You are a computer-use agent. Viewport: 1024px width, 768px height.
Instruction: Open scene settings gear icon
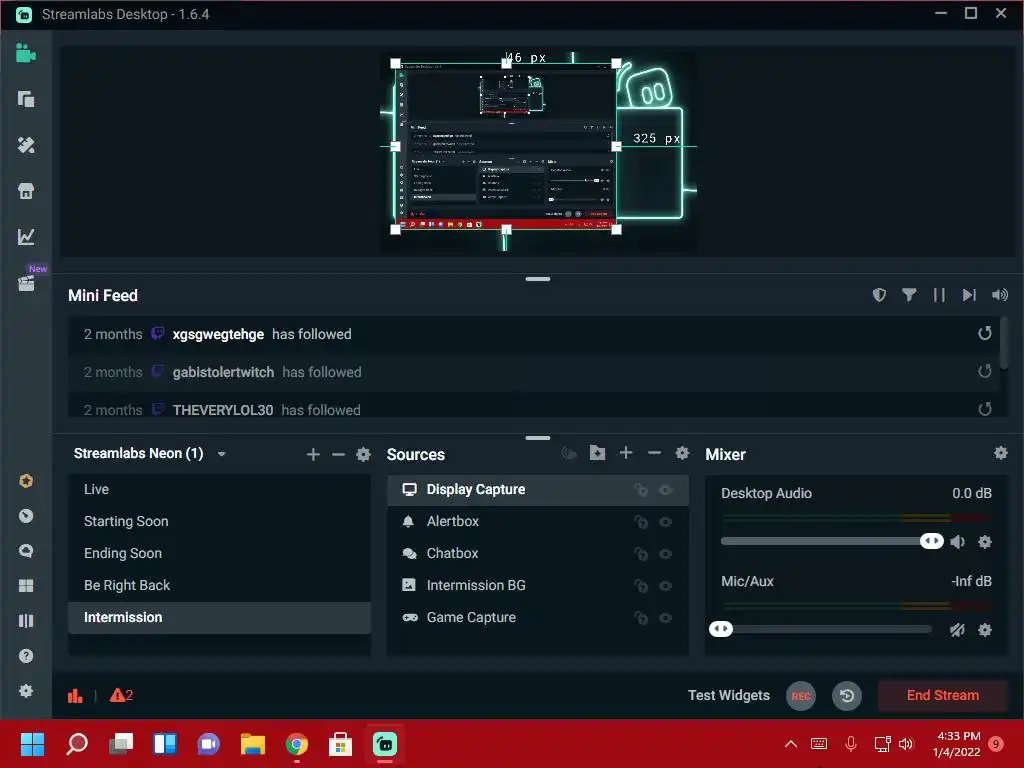coord(364,455)
